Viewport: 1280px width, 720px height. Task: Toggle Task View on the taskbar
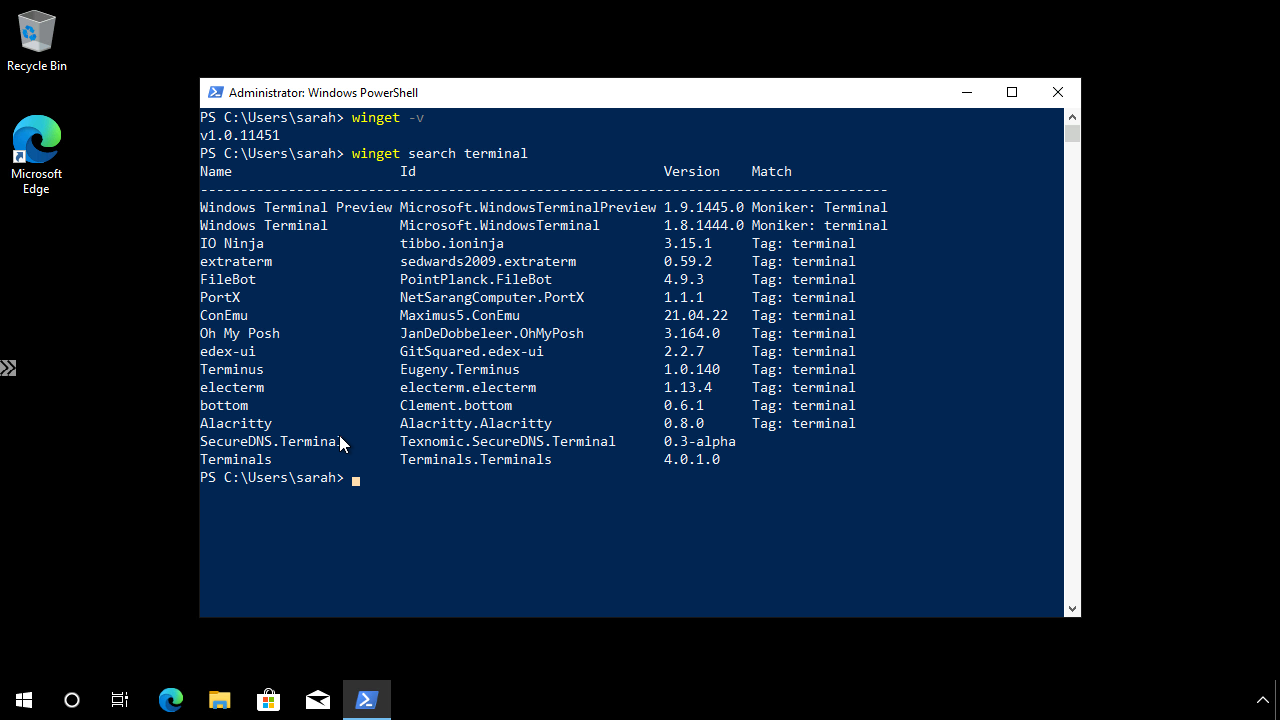119,699
